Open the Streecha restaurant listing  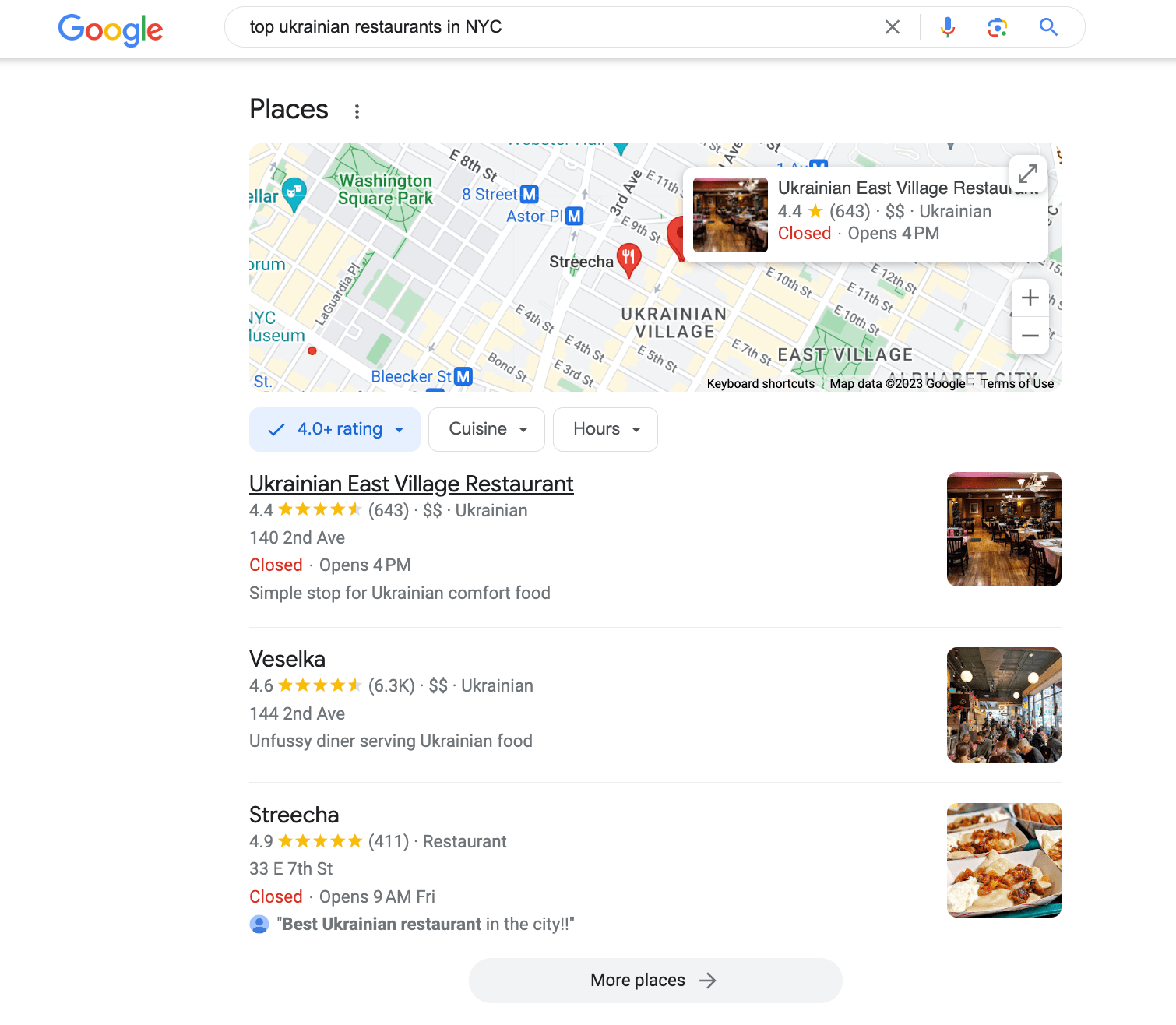point(294,815)
